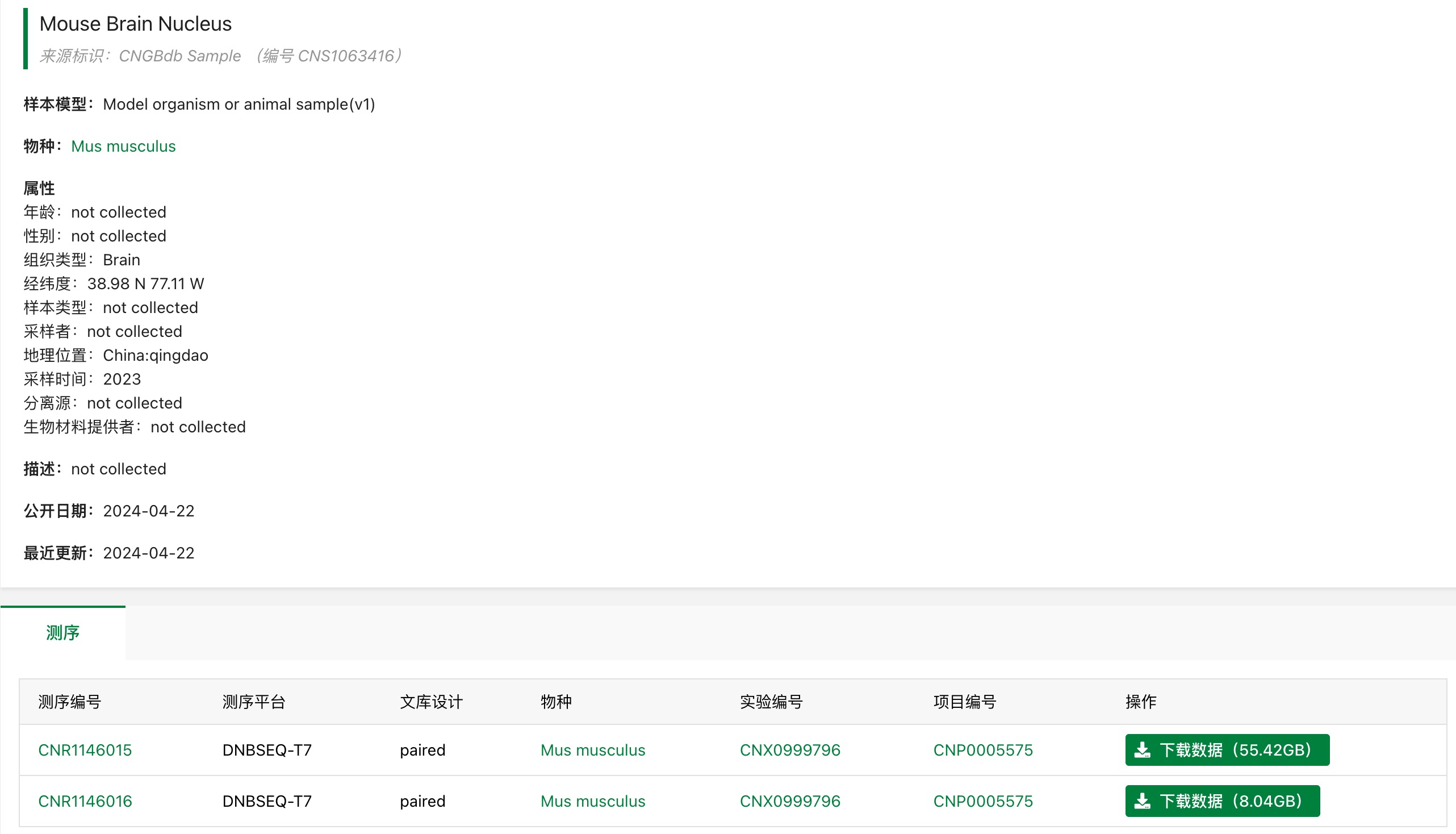Click download icon for 55.42GB data
The image size is (1456, 834).
click(x=1142, y=750)
